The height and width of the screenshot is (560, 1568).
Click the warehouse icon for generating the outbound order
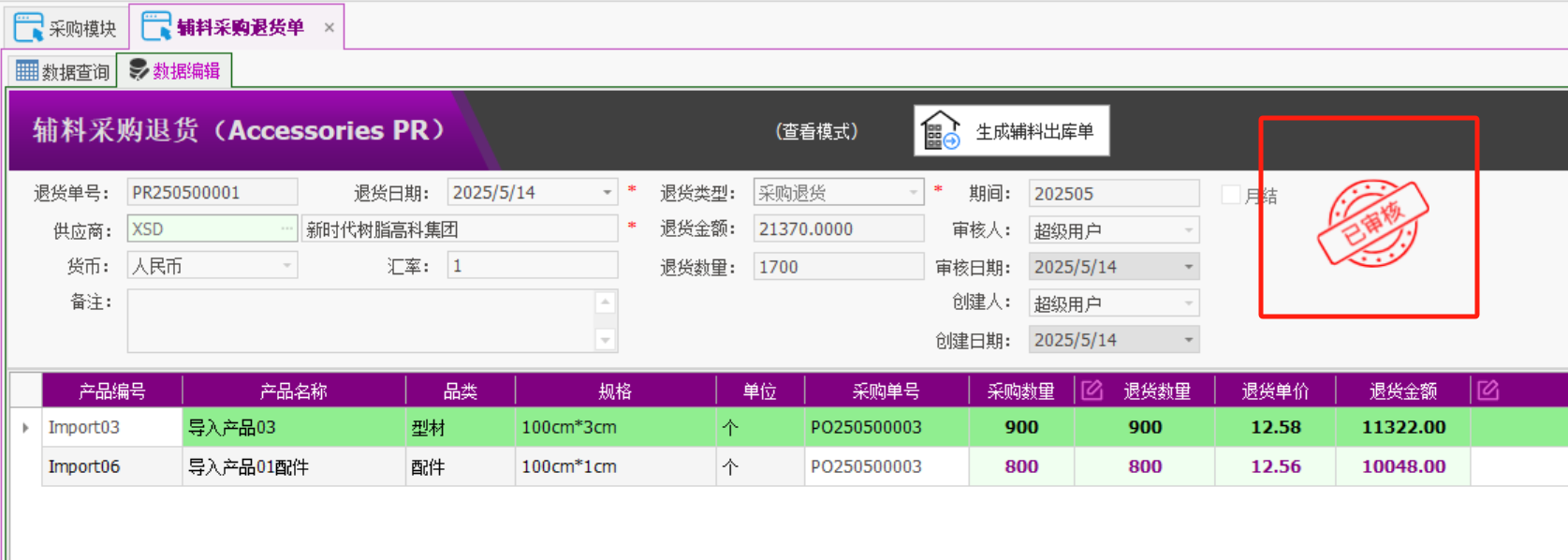(940, 131)
